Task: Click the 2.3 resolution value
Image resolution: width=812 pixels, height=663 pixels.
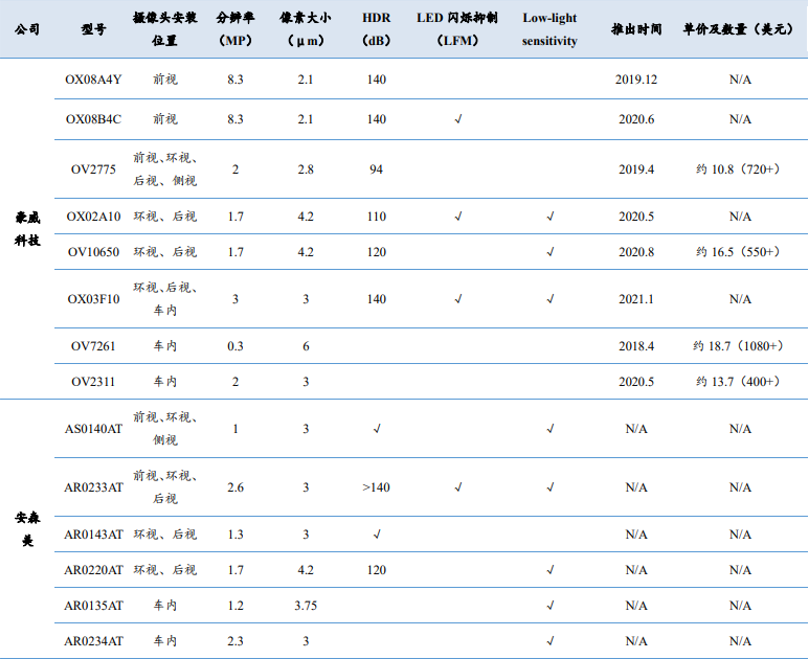Action: [235, 641]
